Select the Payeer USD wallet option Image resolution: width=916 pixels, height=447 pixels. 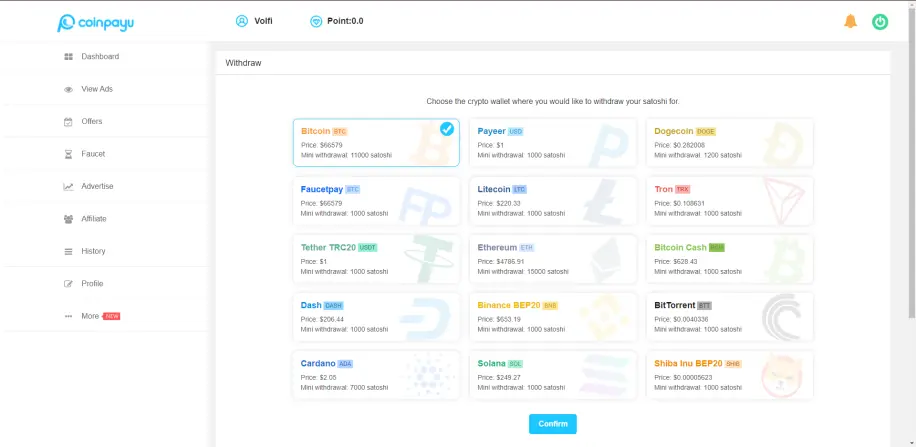[x=553, y=143]
